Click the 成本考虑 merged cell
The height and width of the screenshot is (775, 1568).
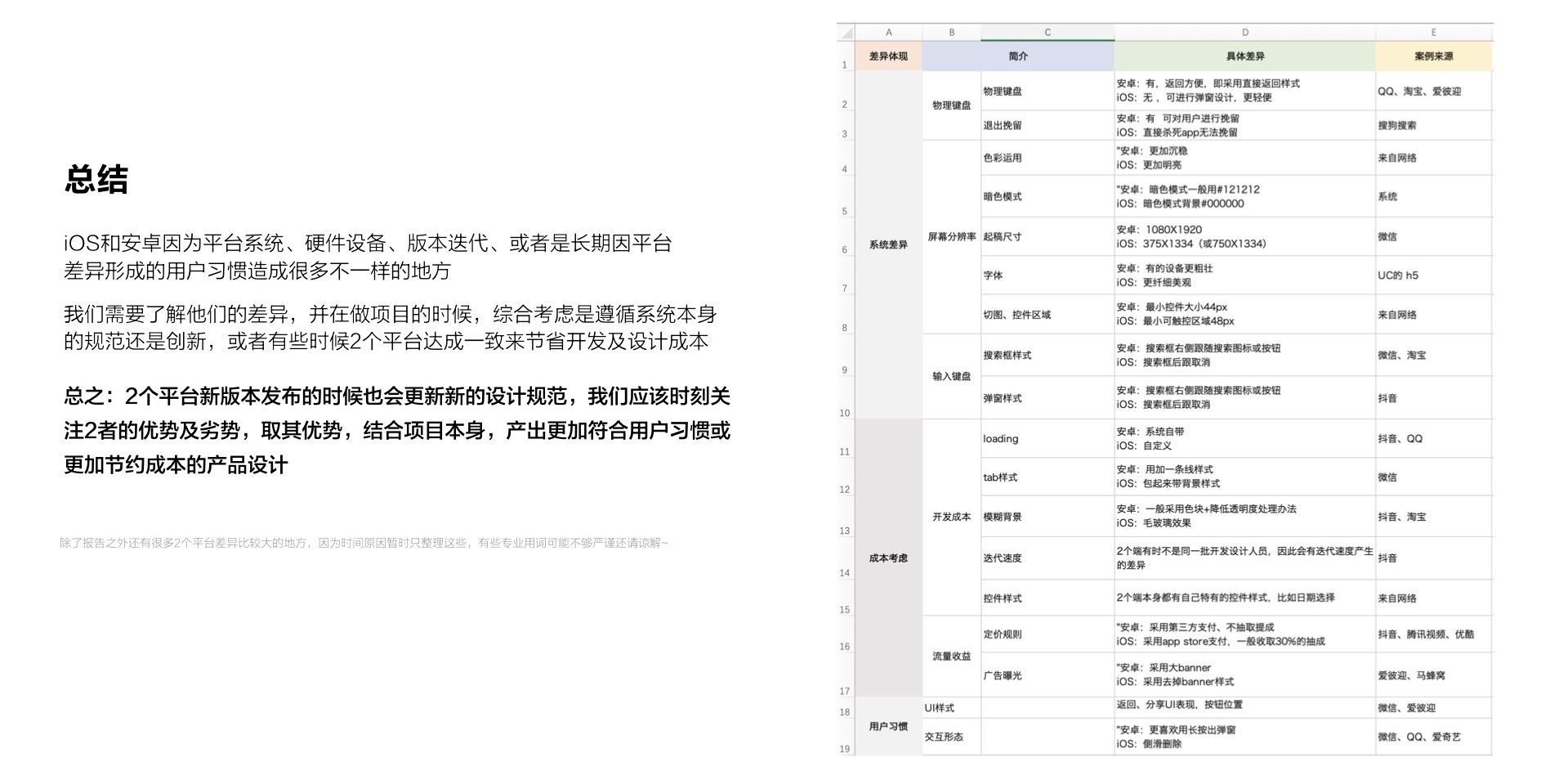click(888, 558)
